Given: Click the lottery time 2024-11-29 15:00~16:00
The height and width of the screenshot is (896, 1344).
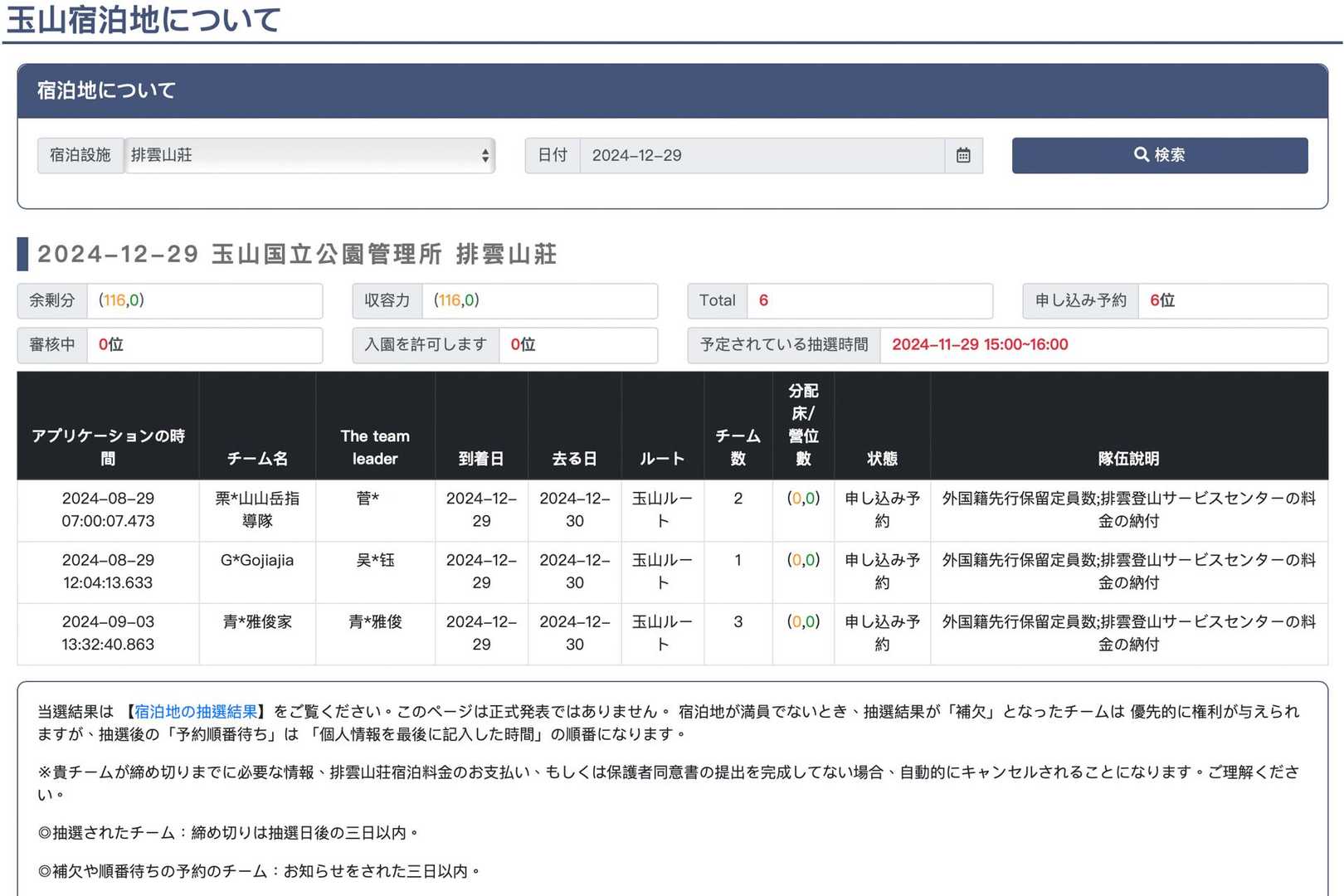Looking at the screenshot, I should (980, 344).
